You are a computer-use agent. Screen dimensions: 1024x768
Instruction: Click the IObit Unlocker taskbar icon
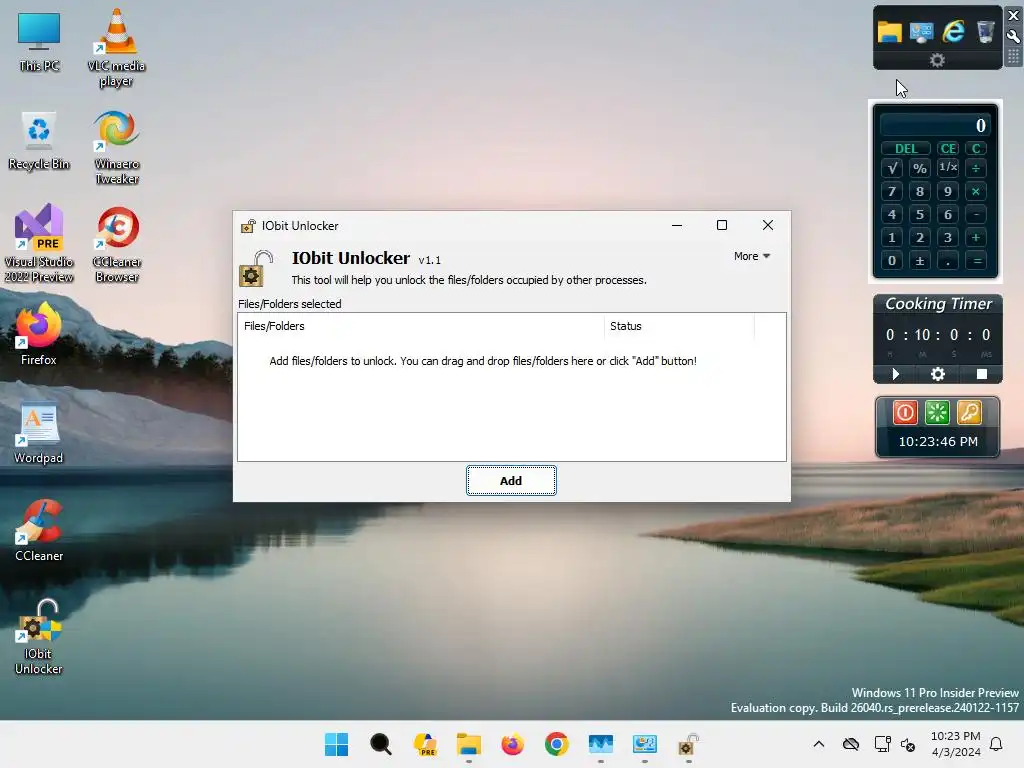tap(688, 744)
